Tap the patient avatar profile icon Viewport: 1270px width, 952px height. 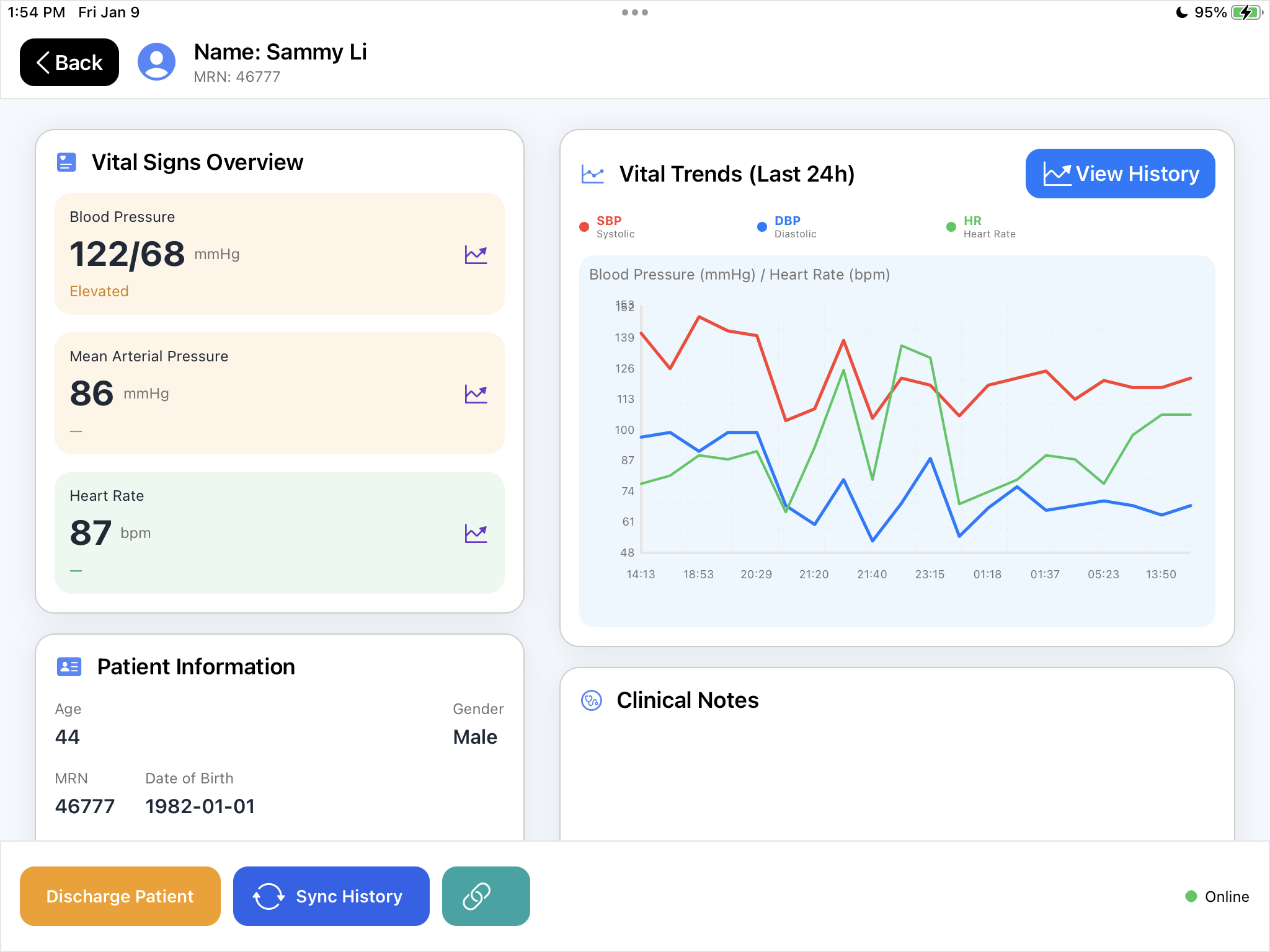tap(156, 62)
